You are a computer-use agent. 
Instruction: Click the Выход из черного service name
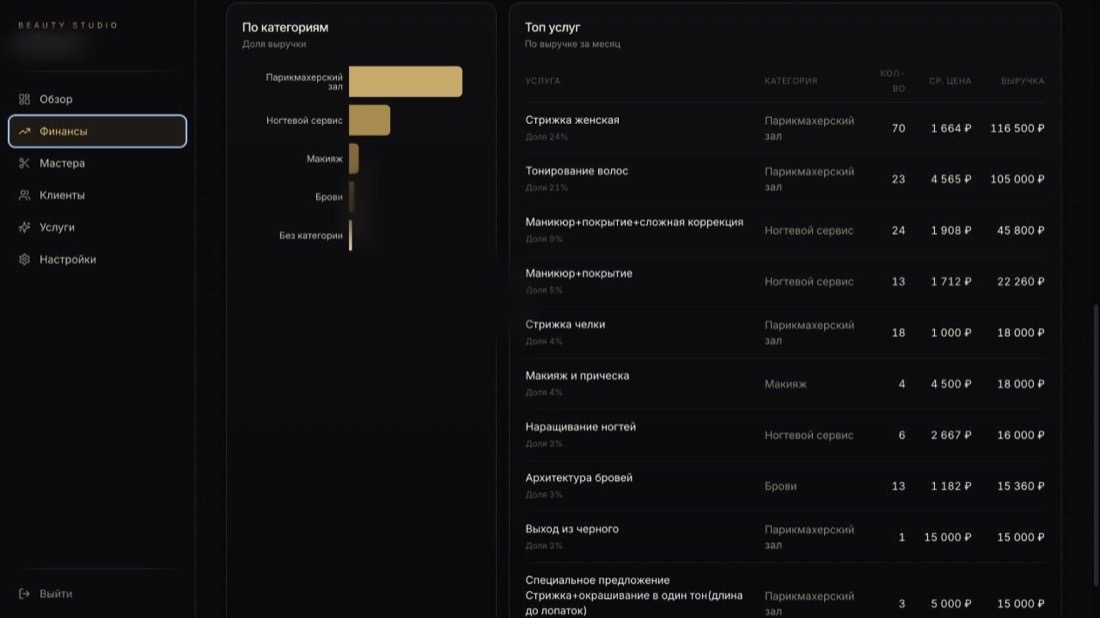tap(572, 529)
